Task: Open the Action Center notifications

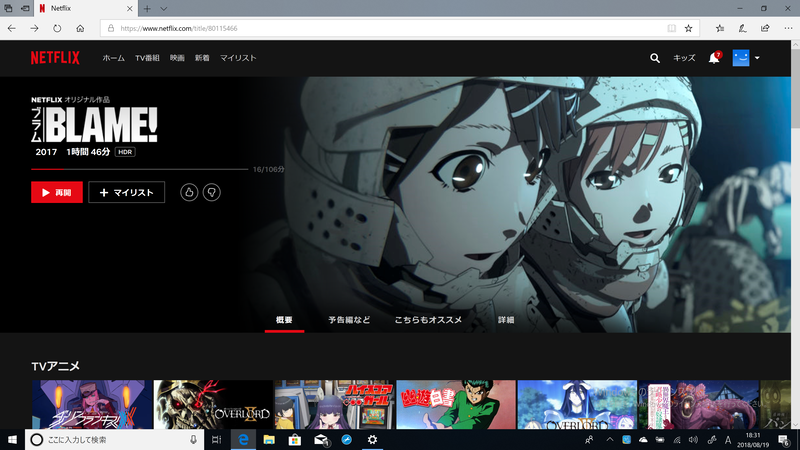Action: click(x=785, y=440)
